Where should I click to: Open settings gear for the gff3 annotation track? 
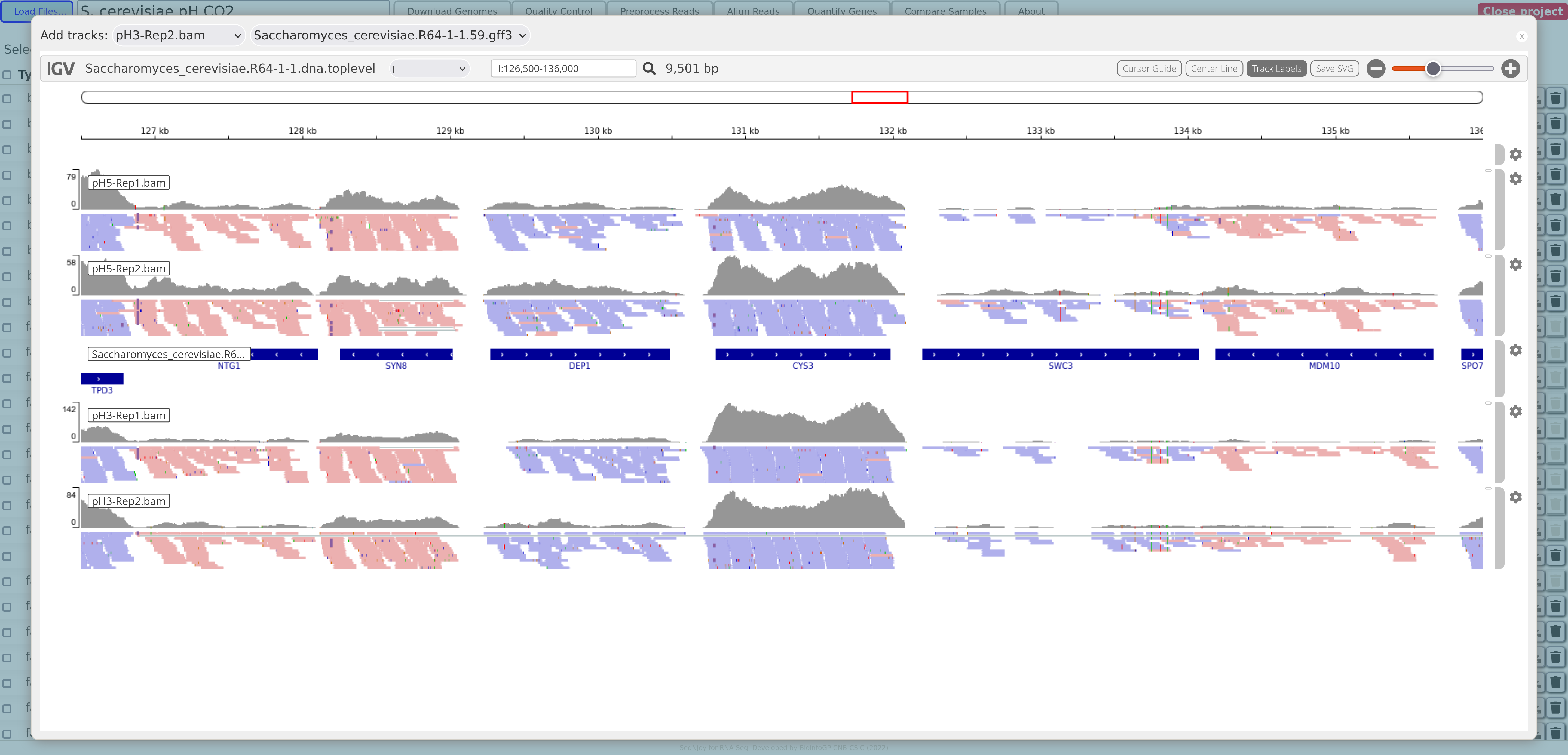tap(1516, 350)
